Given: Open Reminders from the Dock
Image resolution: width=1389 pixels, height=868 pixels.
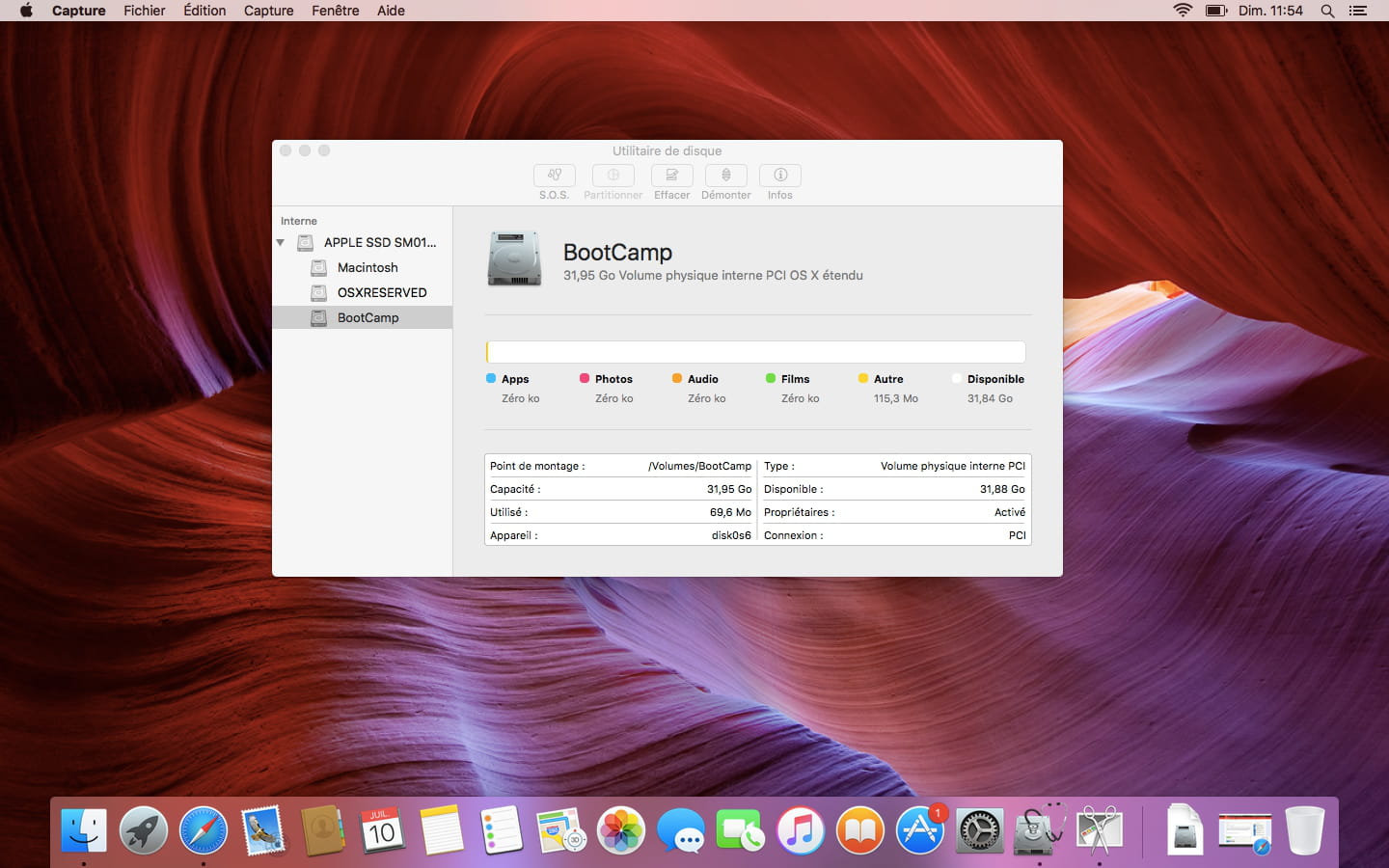Looking at the screenshot, I should click(502, 830).
